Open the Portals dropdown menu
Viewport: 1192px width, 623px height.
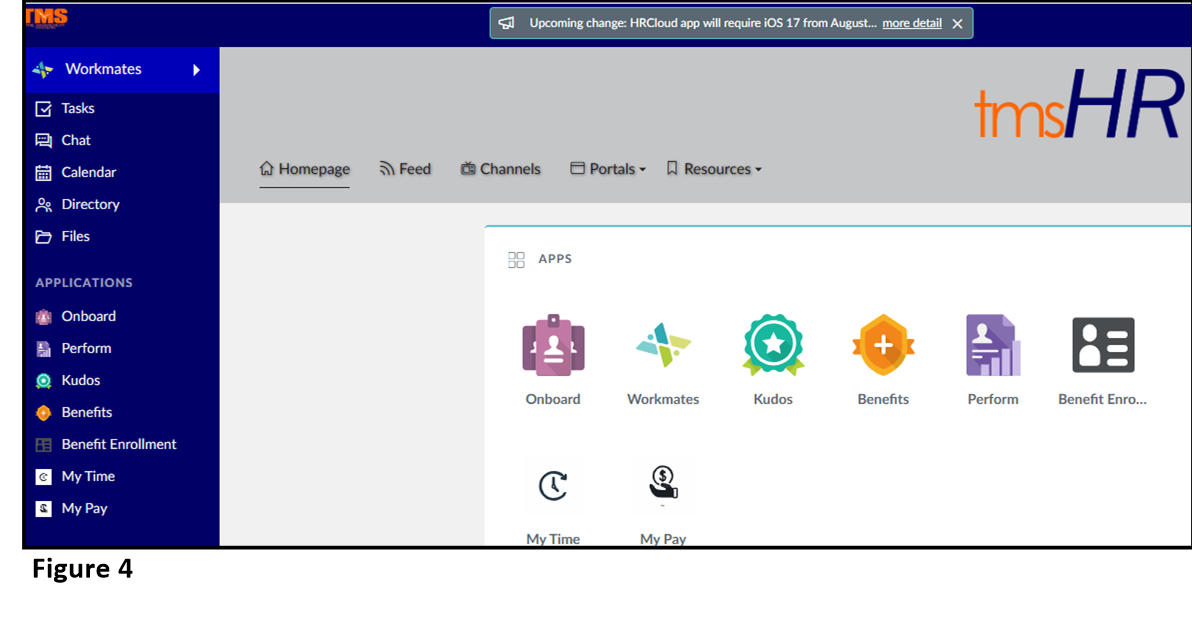coord(608,169)
